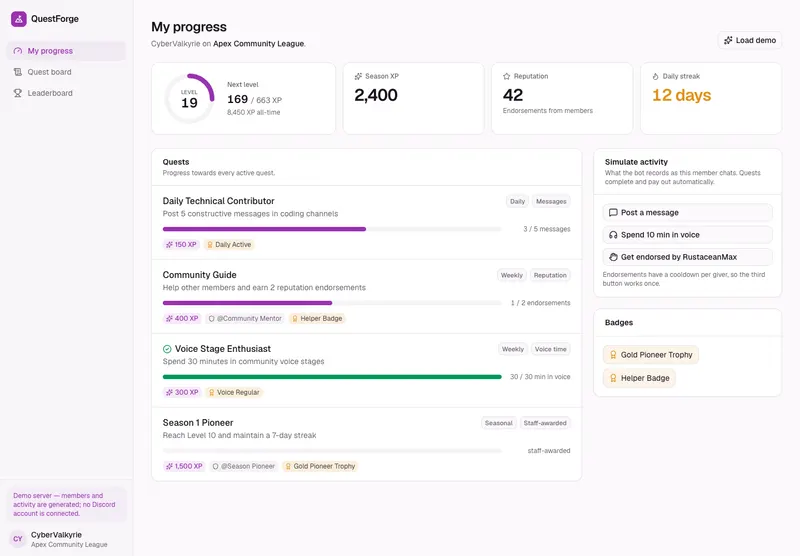Click the ribbon icon on Daily Active chip
The height and width of the screenshot is (556, 800).
[210, 244]
